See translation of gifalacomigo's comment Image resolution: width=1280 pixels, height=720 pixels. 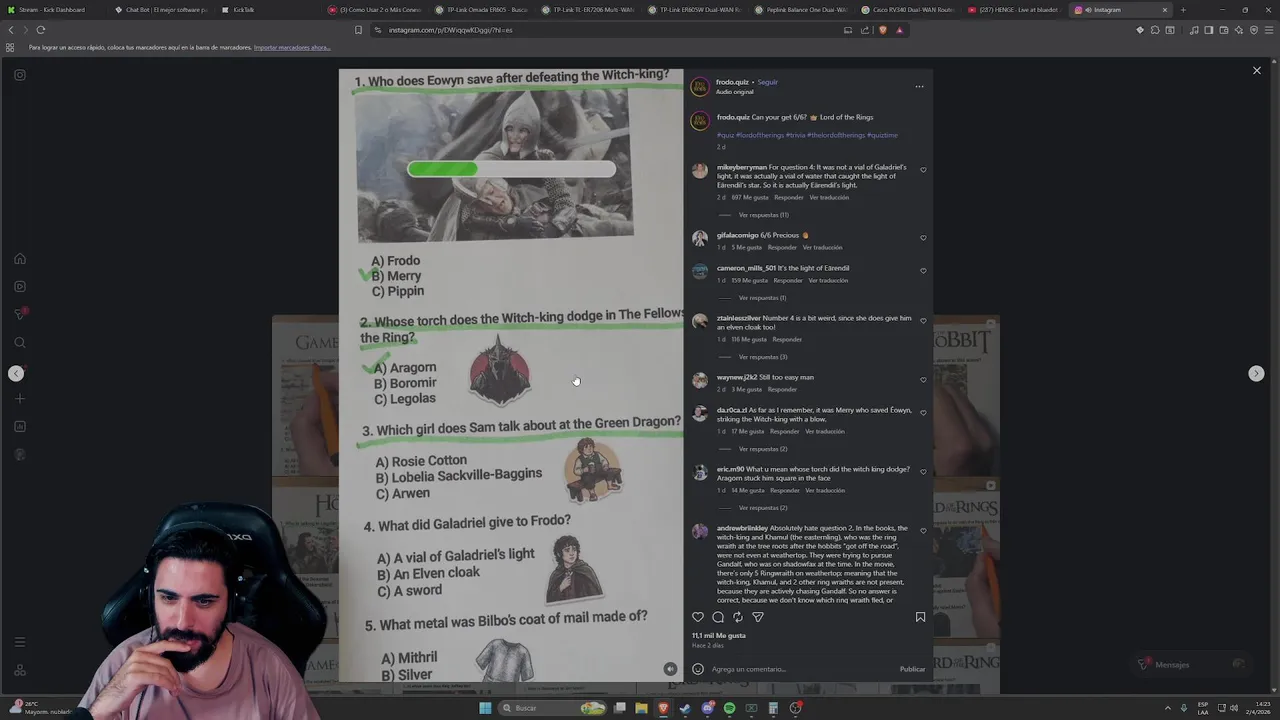[x=822, y=247]
